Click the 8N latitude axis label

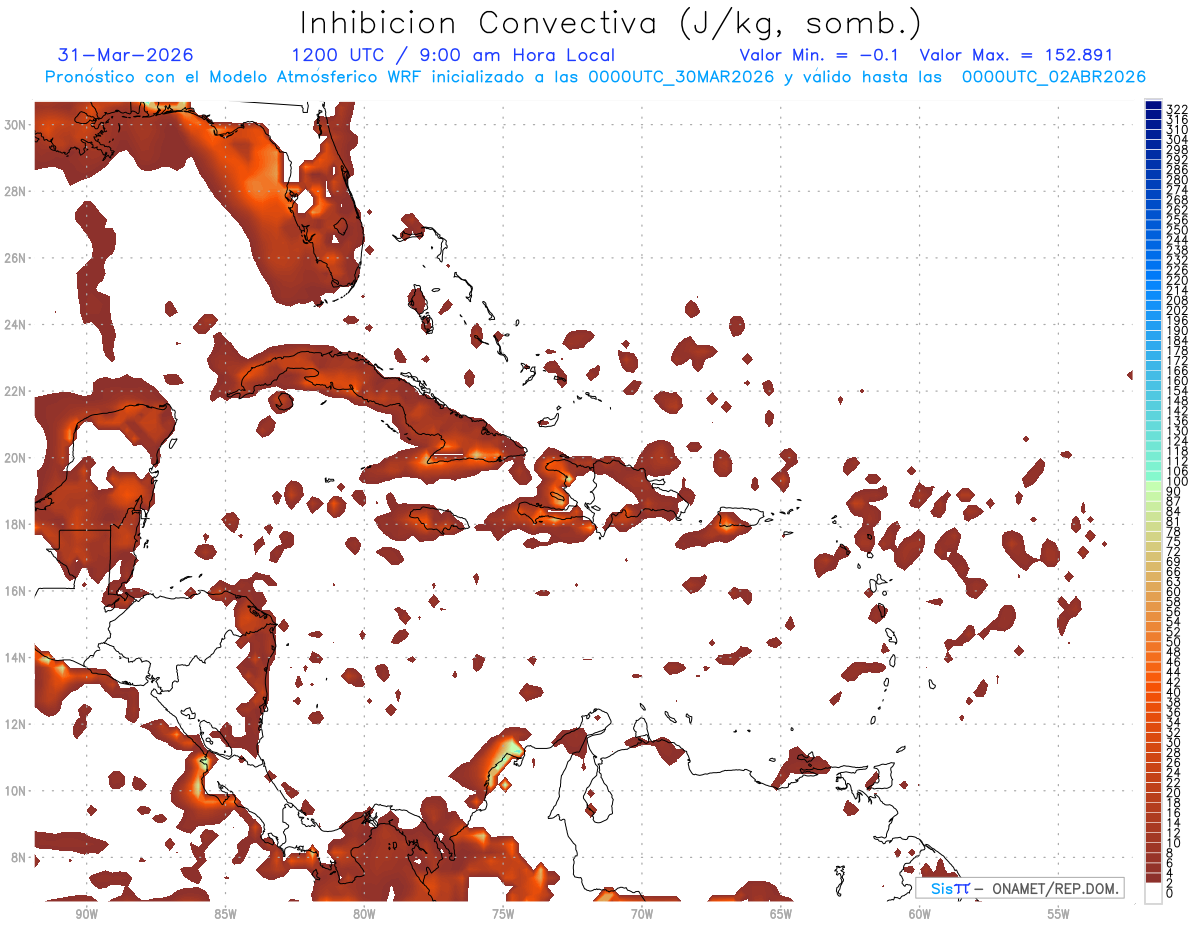tap(20, 857)
